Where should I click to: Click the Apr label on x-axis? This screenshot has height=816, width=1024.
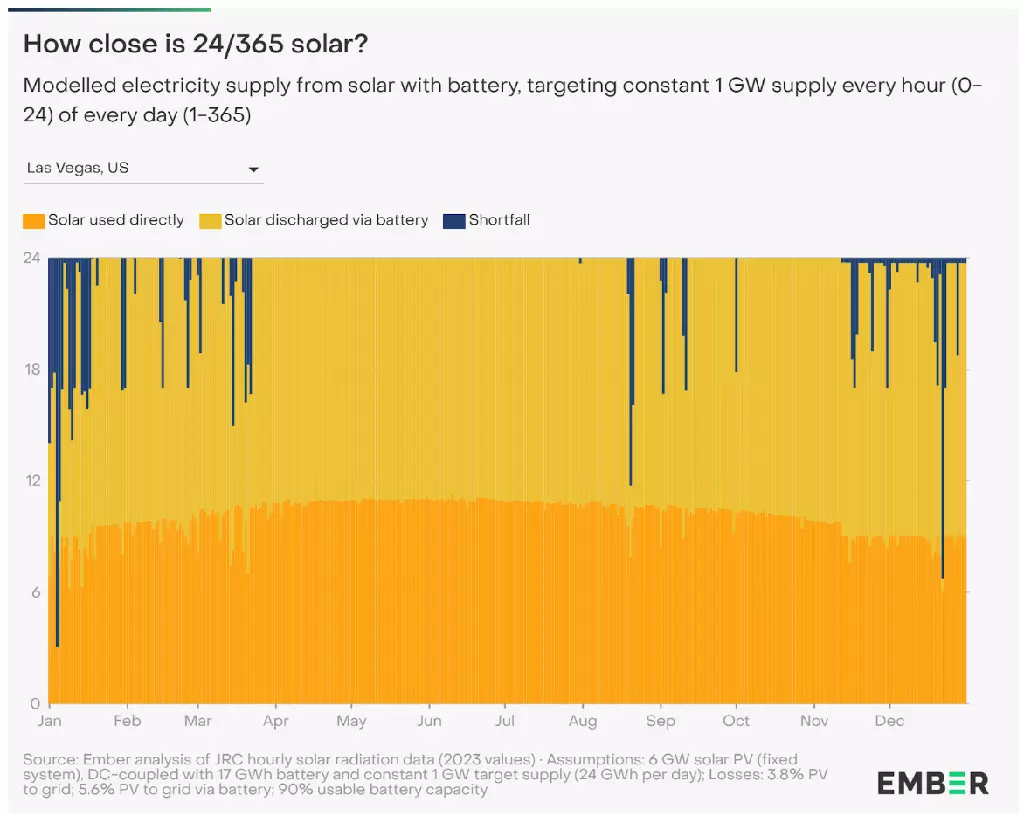[276, 721]
